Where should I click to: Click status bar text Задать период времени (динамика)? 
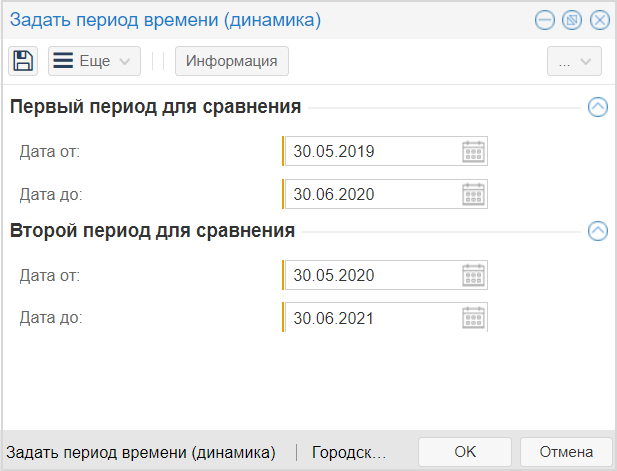click(x=141, y=453)
